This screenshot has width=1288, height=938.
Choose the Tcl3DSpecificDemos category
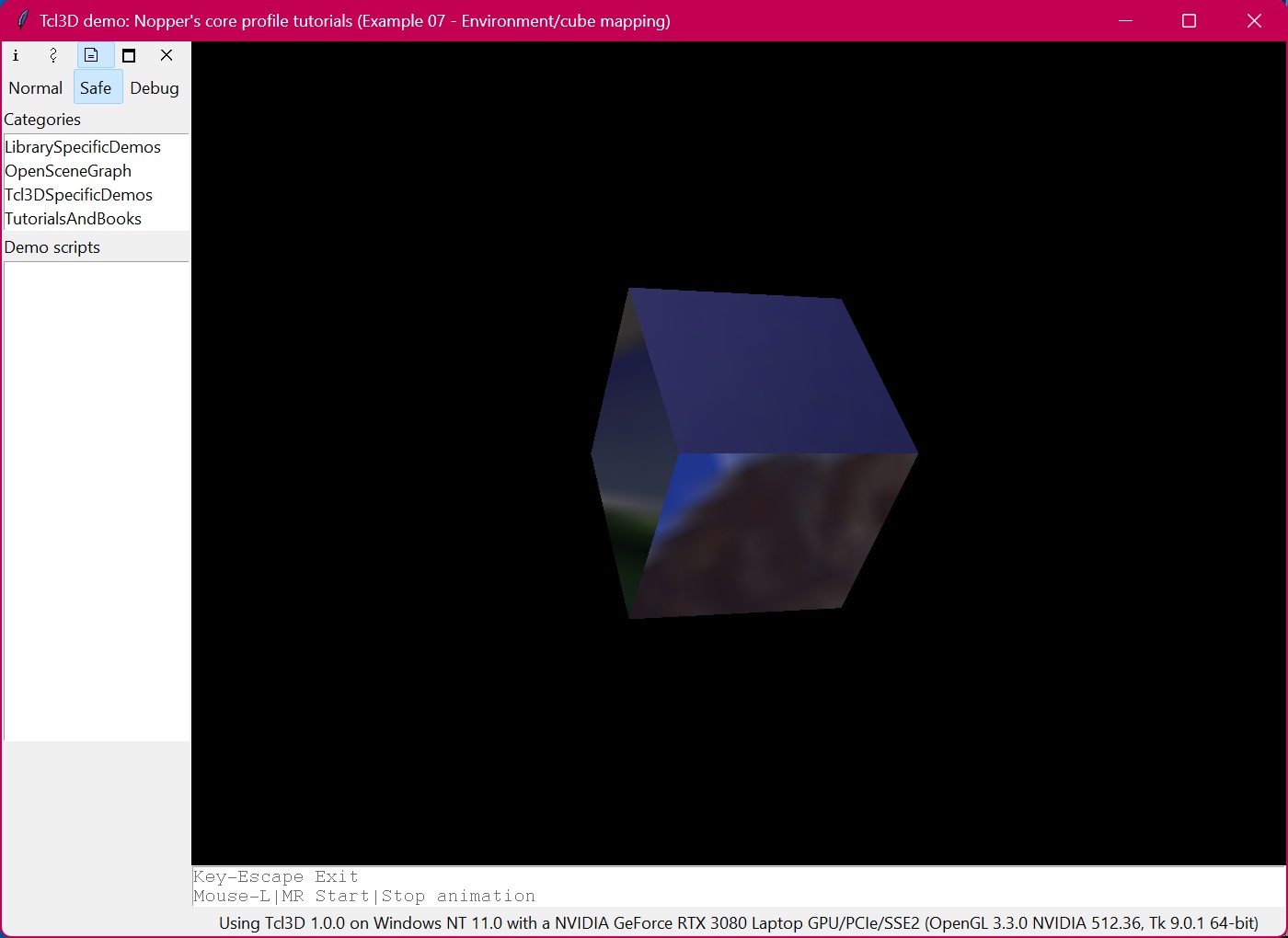(79, 195)
